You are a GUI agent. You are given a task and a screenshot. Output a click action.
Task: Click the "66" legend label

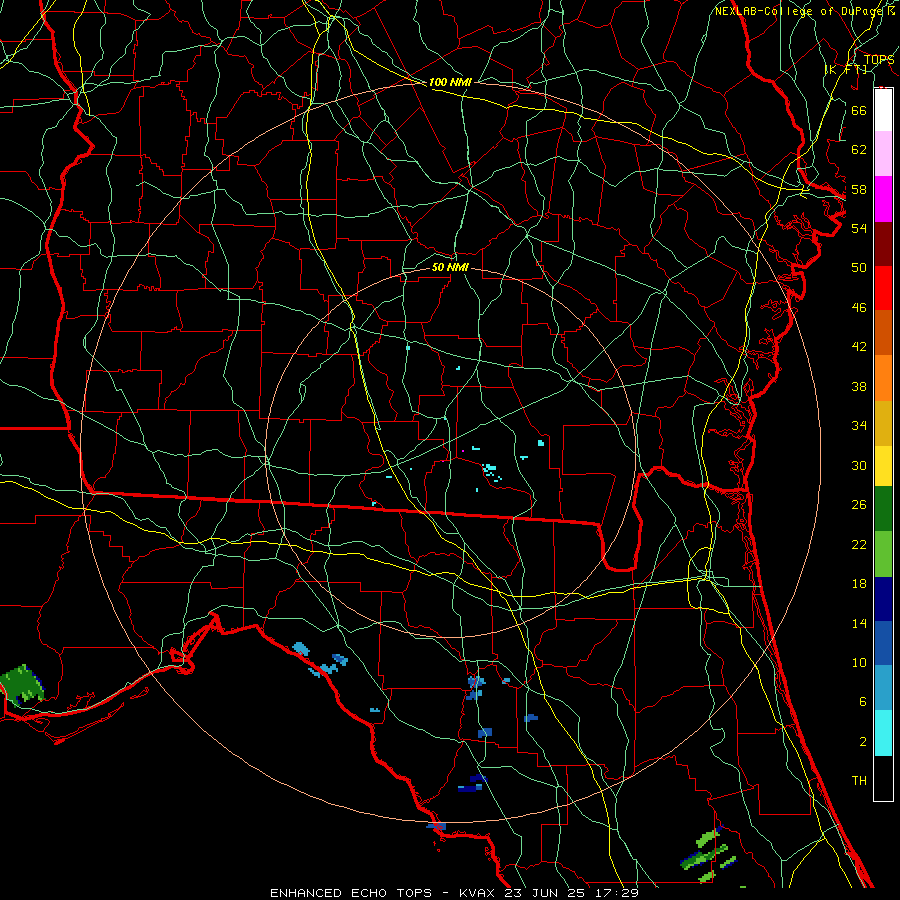click(859, 111)
